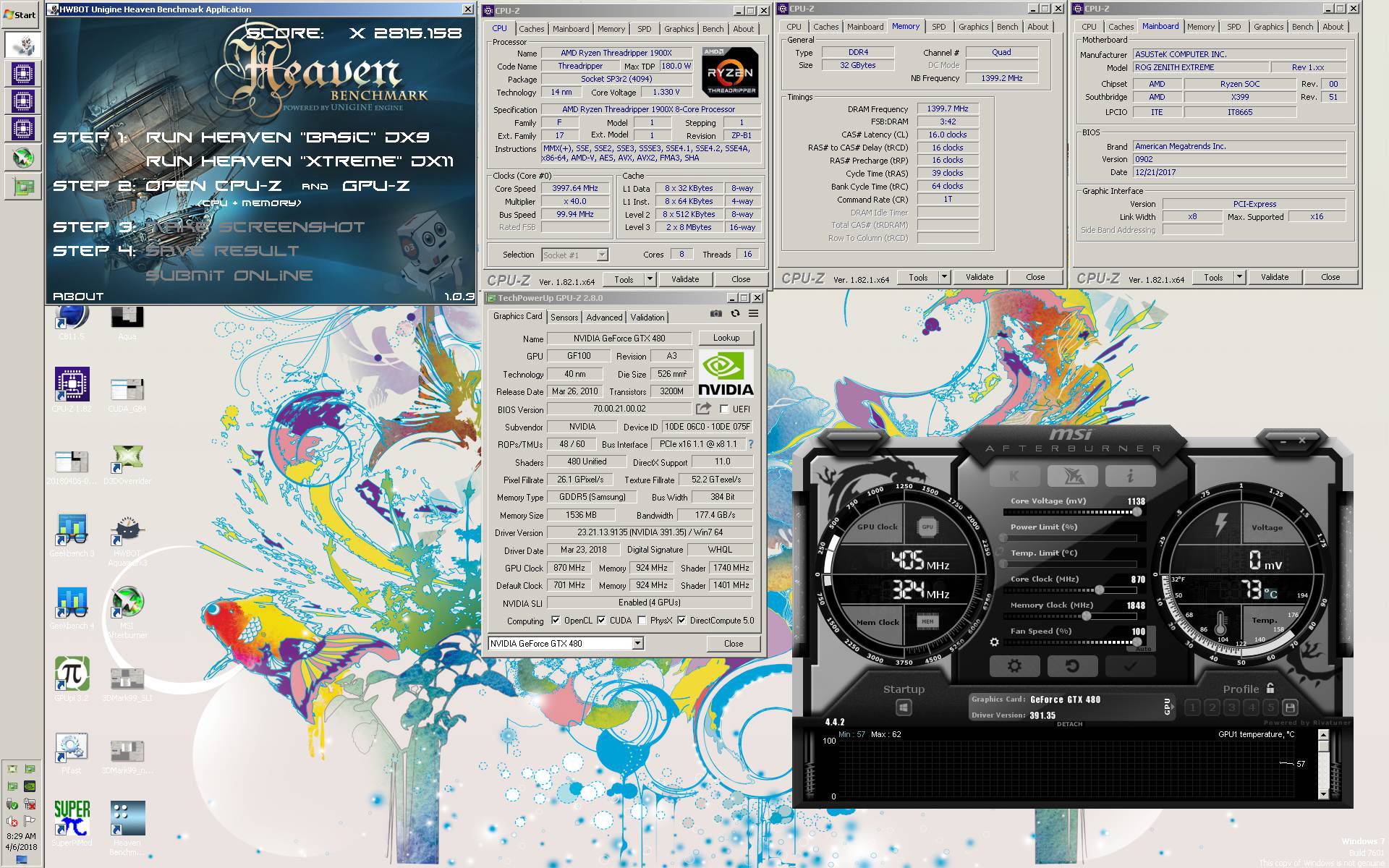Switch to the Advanced tab in GPU-Z
Viewport: 1389px width, 868px height.
tap(604, 318)
